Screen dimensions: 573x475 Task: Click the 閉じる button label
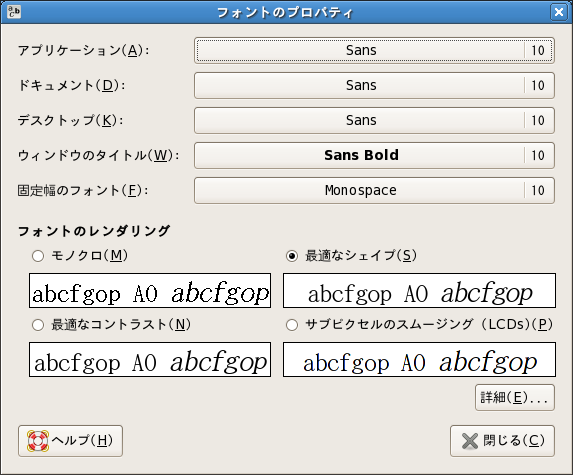(514, 441)
